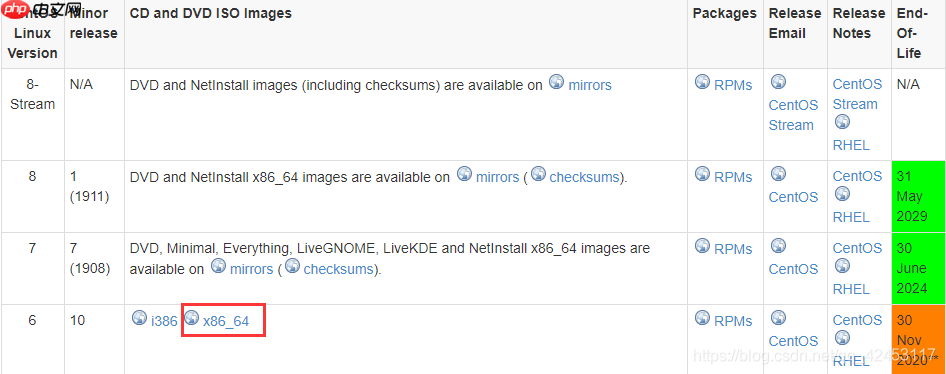Open RPMs packages link for version 7
946x374 pixels.
click(x=733, y=249)
